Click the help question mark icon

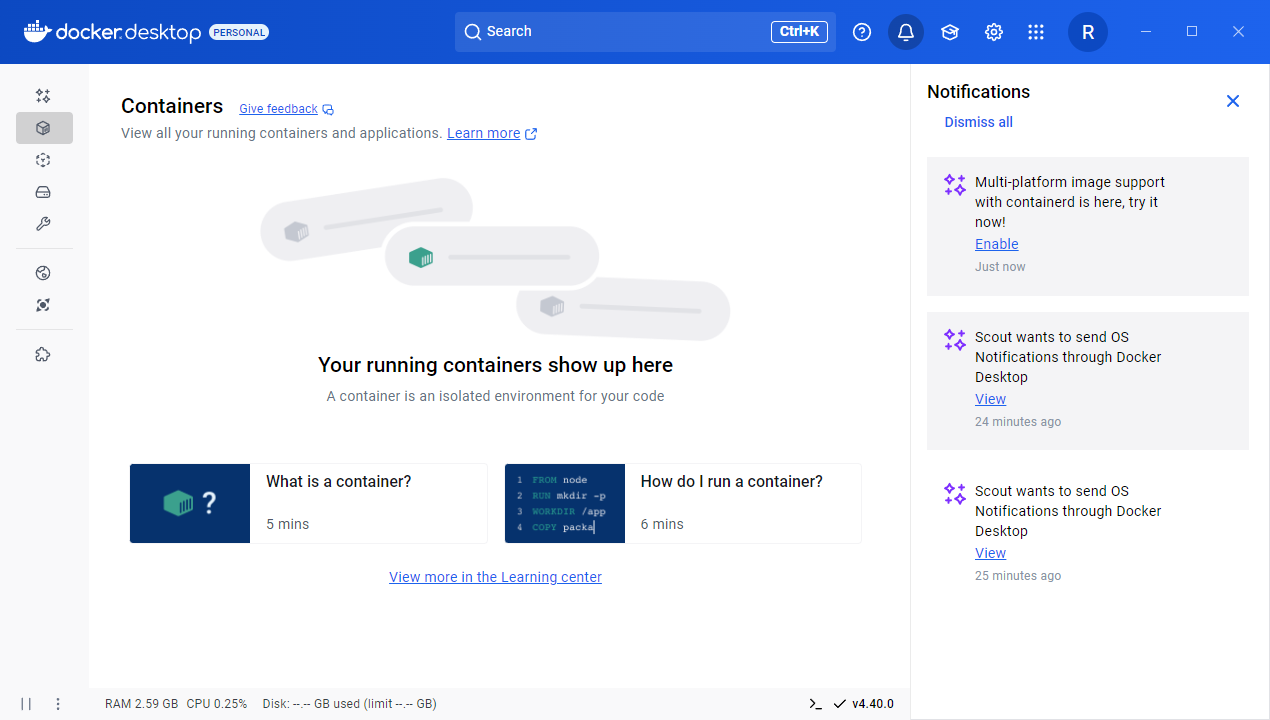(x=862, y=32)
